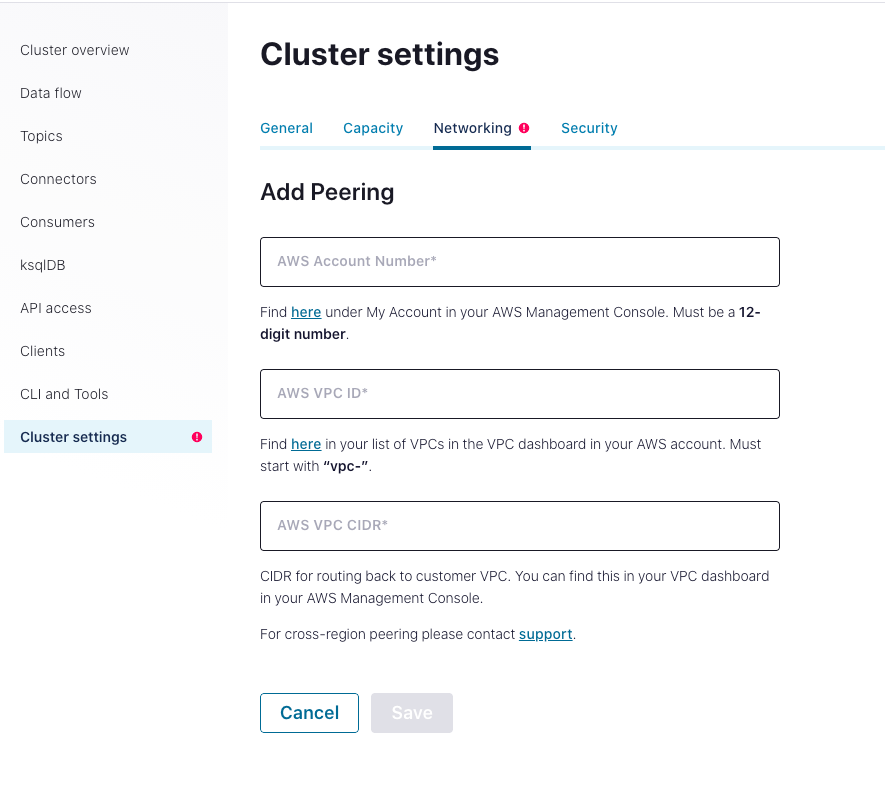
Task: Click the alert icon beside Cluster settings sidebar
Action: point(197,437)
